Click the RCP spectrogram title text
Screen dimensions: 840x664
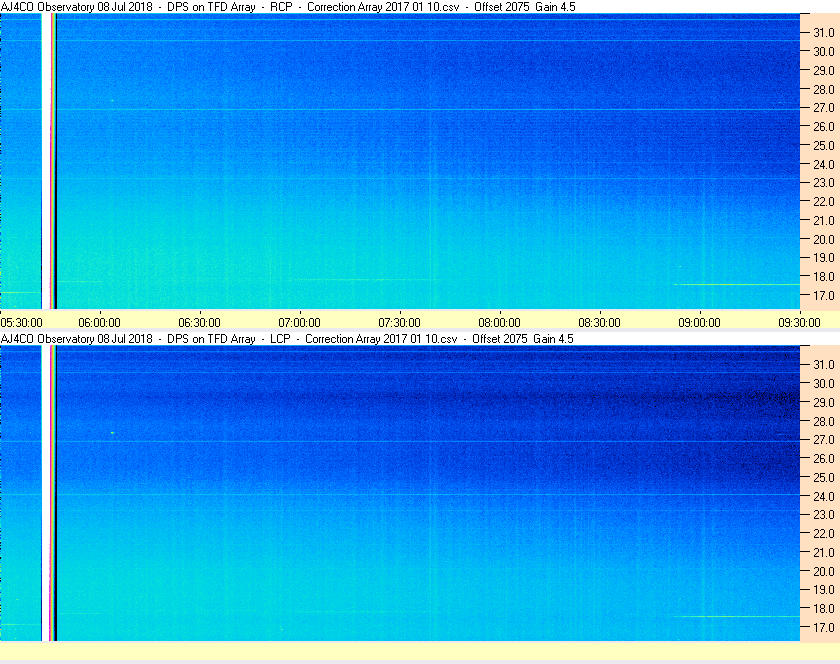(x=288, y=7)
